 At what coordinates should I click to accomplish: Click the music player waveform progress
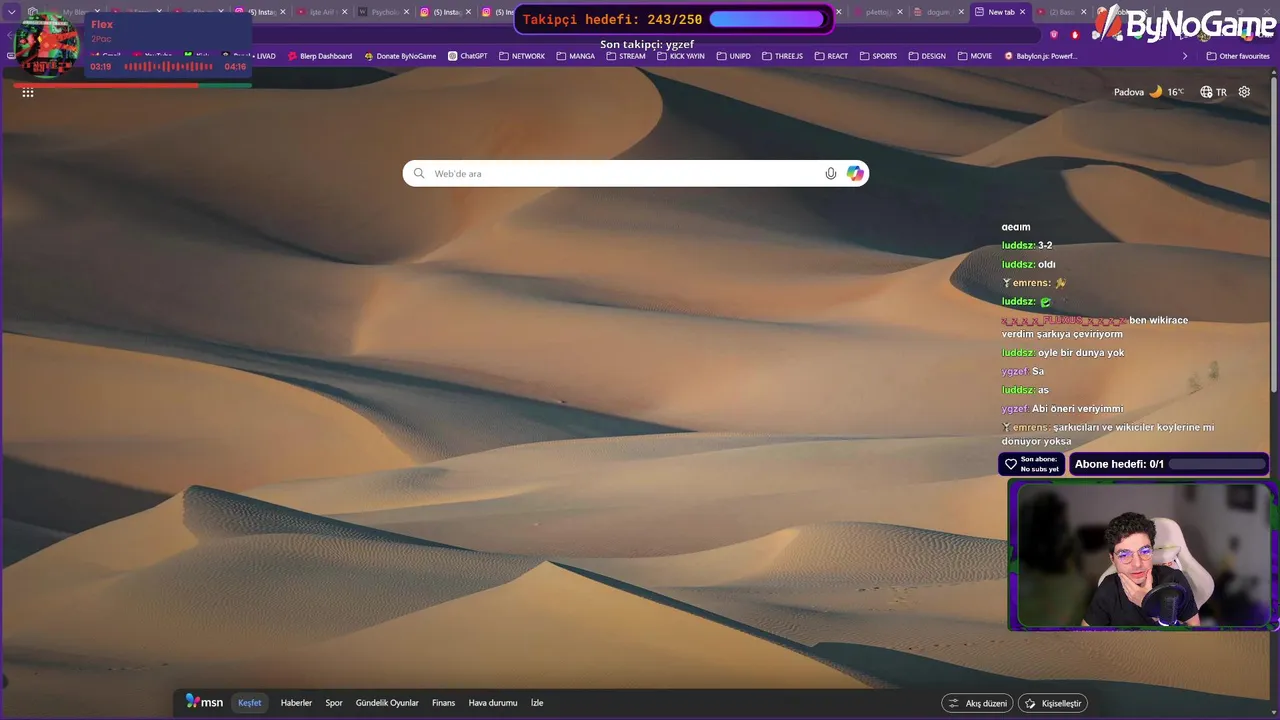(x=168, y=67)
